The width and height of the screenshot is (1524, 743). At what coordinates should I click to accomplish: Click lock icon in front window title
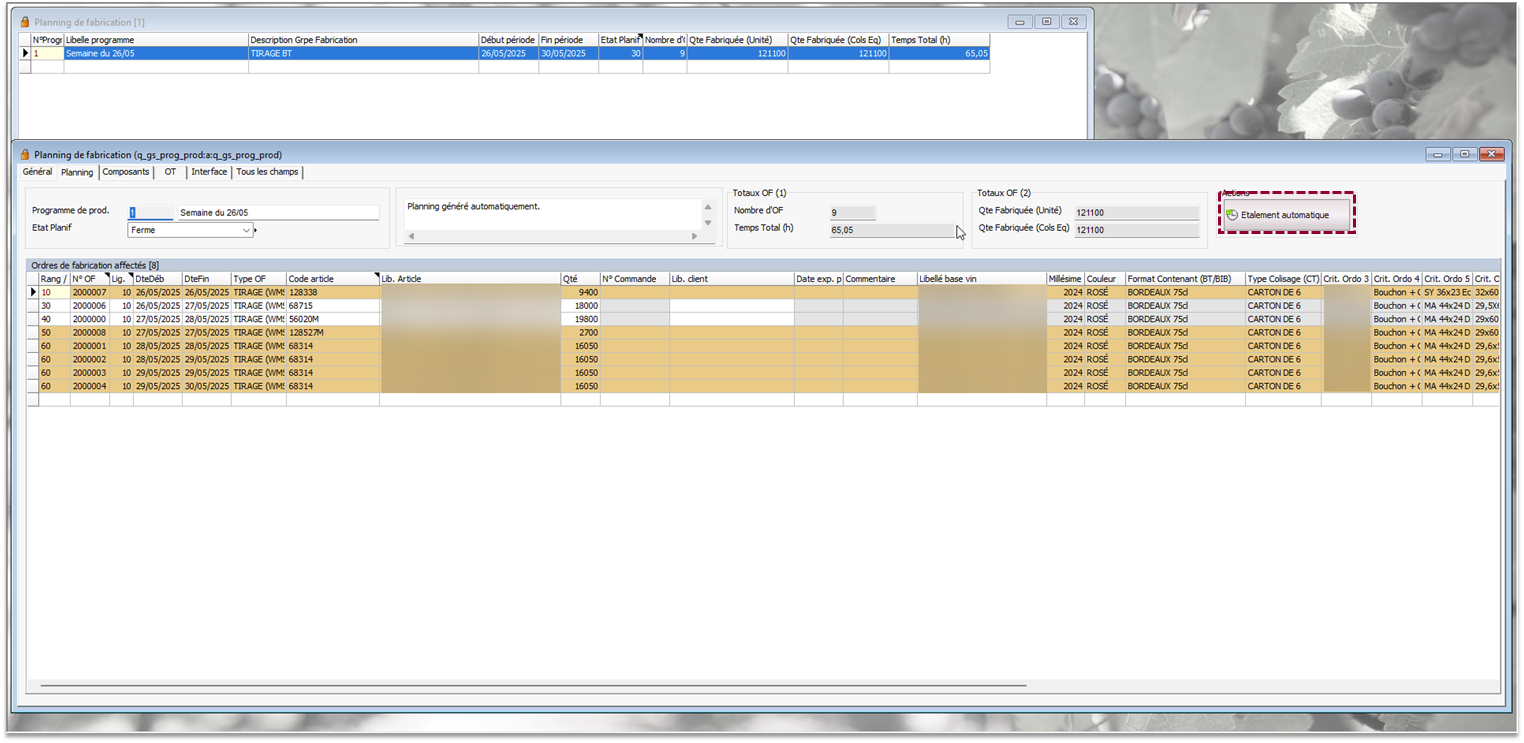(25, 155)
